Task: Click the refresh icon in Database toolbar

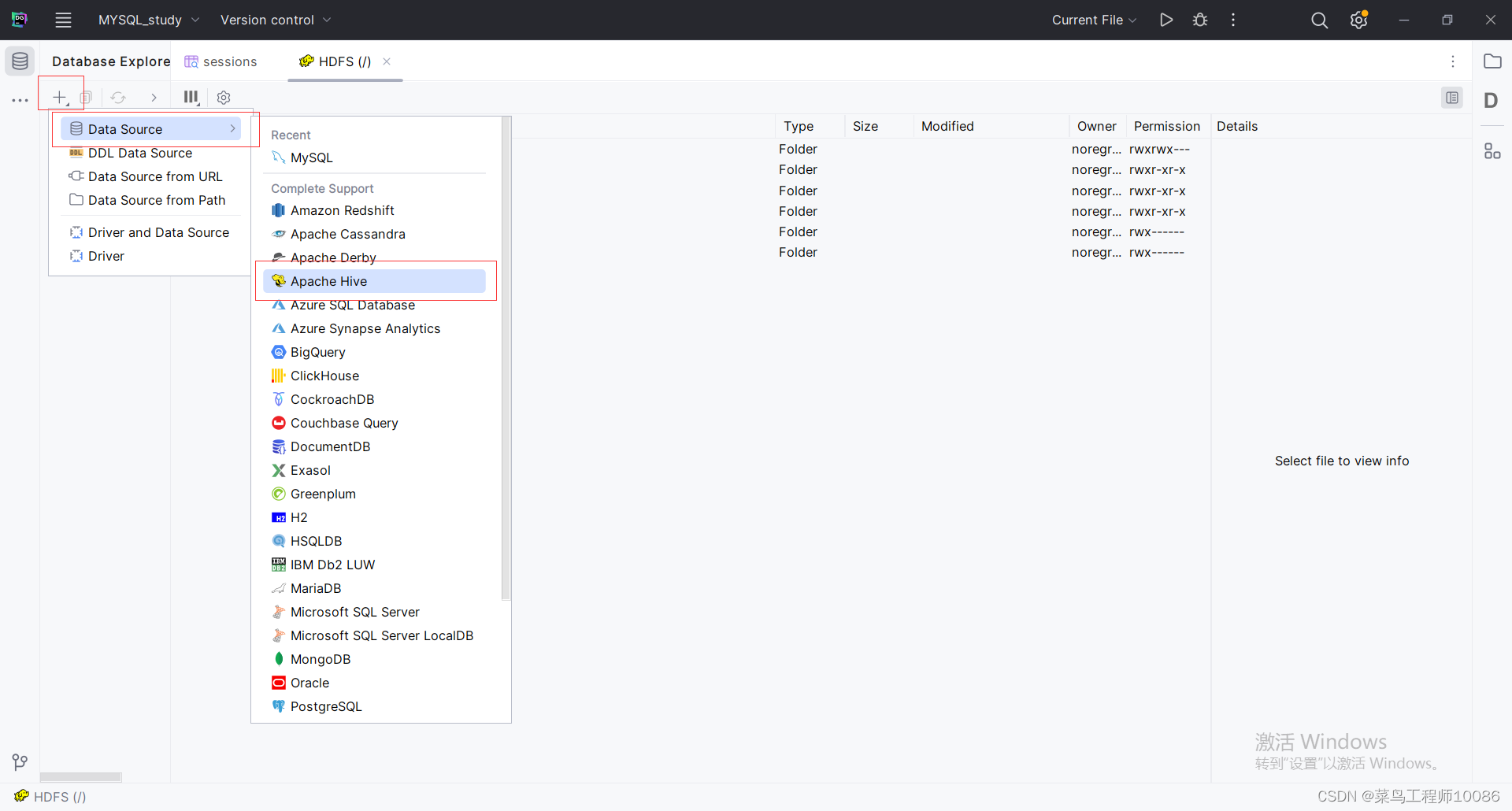Action: click(118, 97)
